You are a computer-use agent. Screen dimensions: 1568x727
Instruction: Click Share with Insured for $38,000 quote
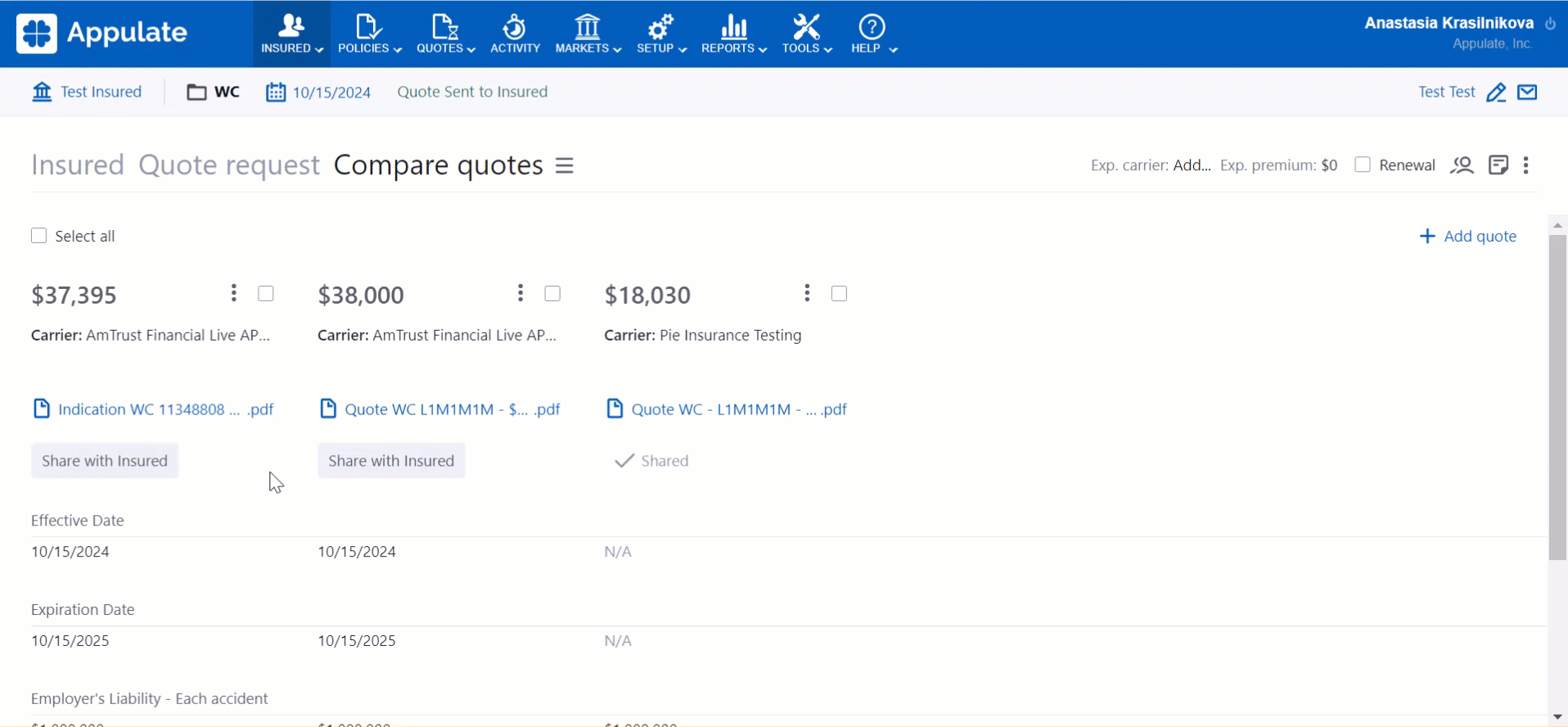[391, 461]
